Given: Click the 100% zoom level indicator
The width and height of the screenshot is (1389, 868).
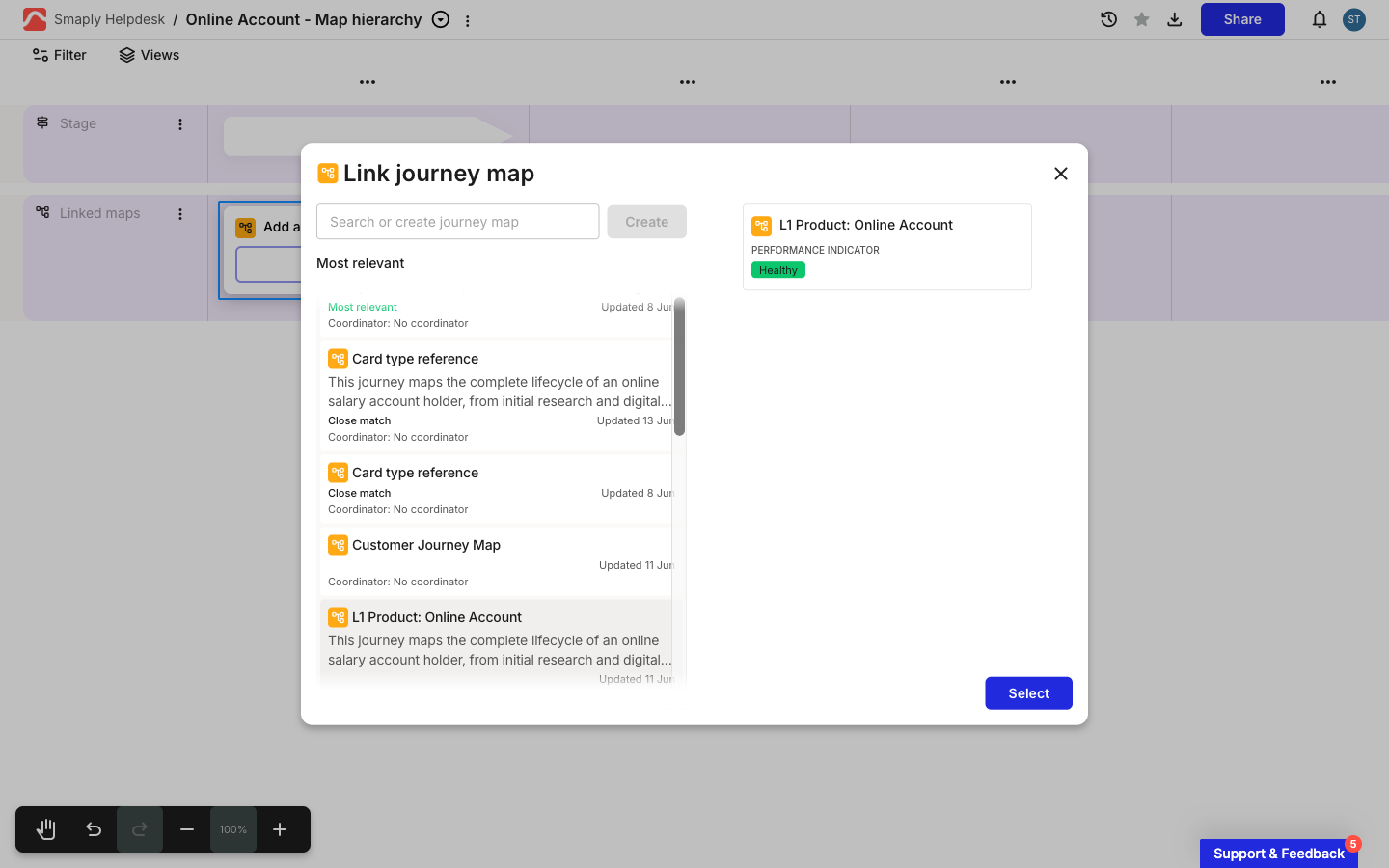Looking at the screenshot, I should click(233, 829).
